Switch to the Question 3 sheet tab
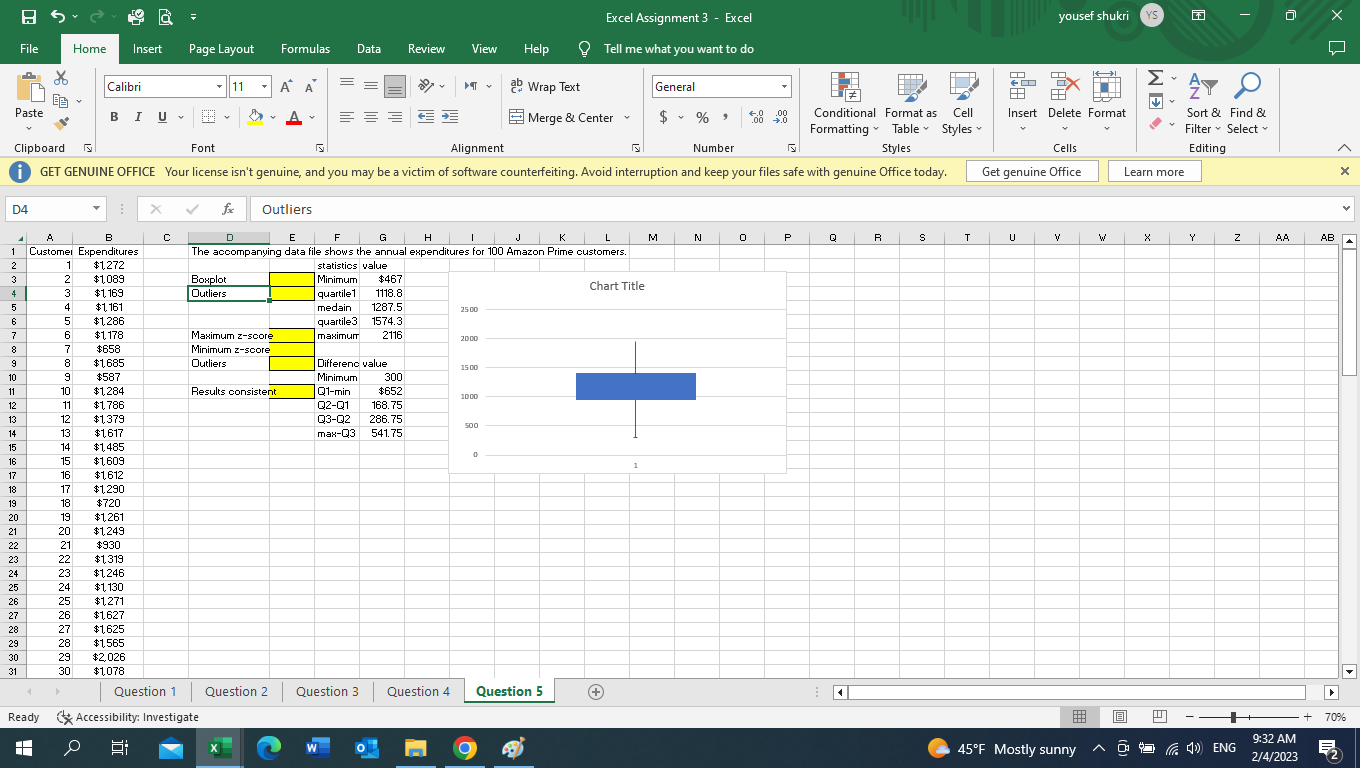 [x=327, y=691]
